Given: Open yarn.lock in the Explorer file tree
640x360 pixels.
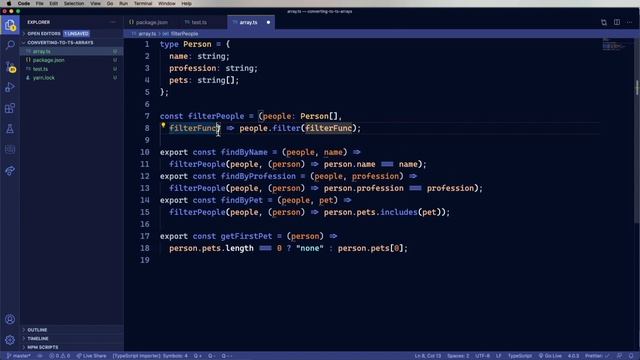Looking at the screenshot, I should pos(44,78).
